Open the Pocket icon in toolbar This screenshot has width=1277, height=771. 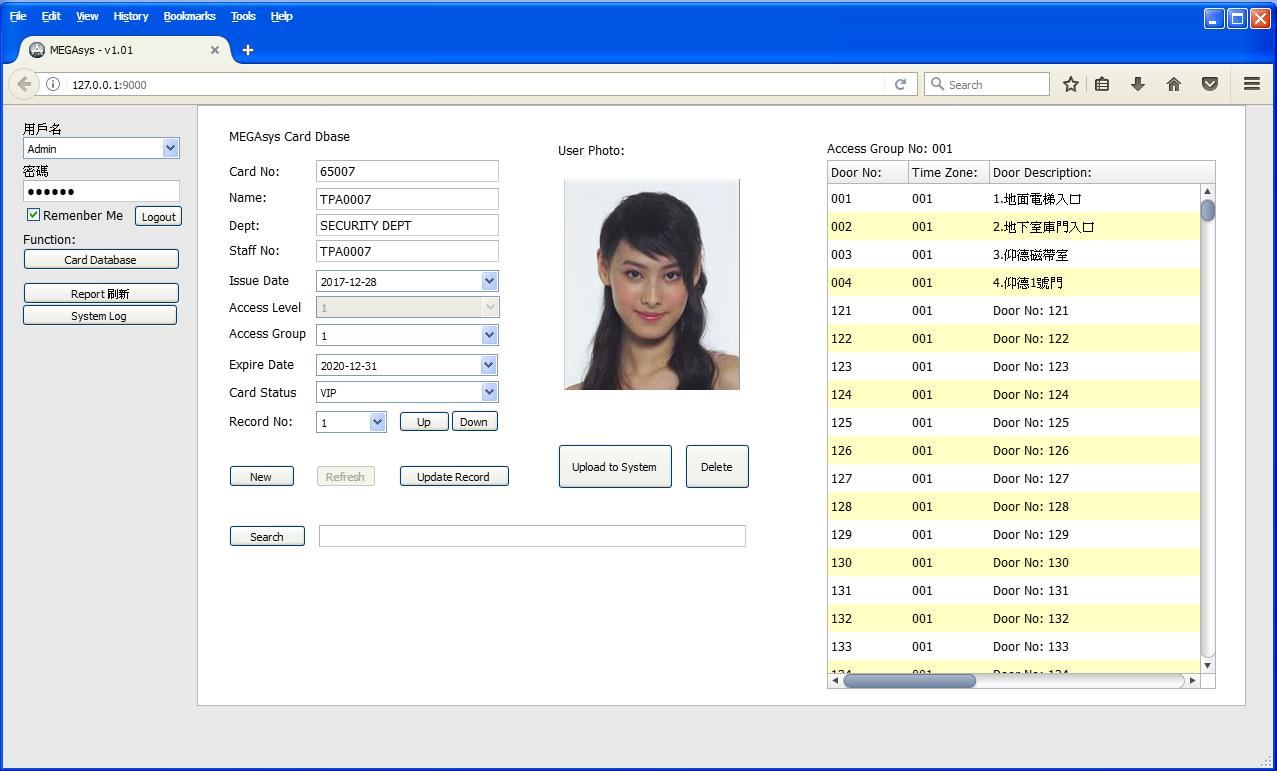tap(1210, 85)
